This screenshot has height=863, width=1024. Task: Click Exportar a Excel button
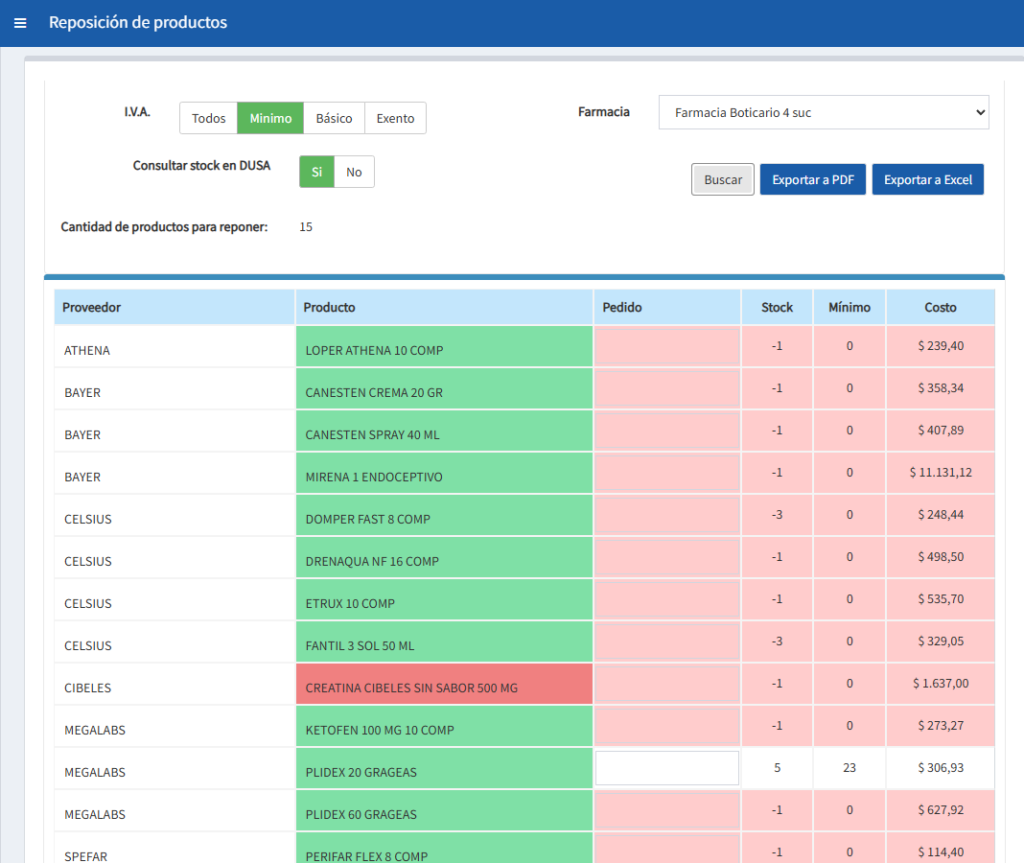pos(927,180)
